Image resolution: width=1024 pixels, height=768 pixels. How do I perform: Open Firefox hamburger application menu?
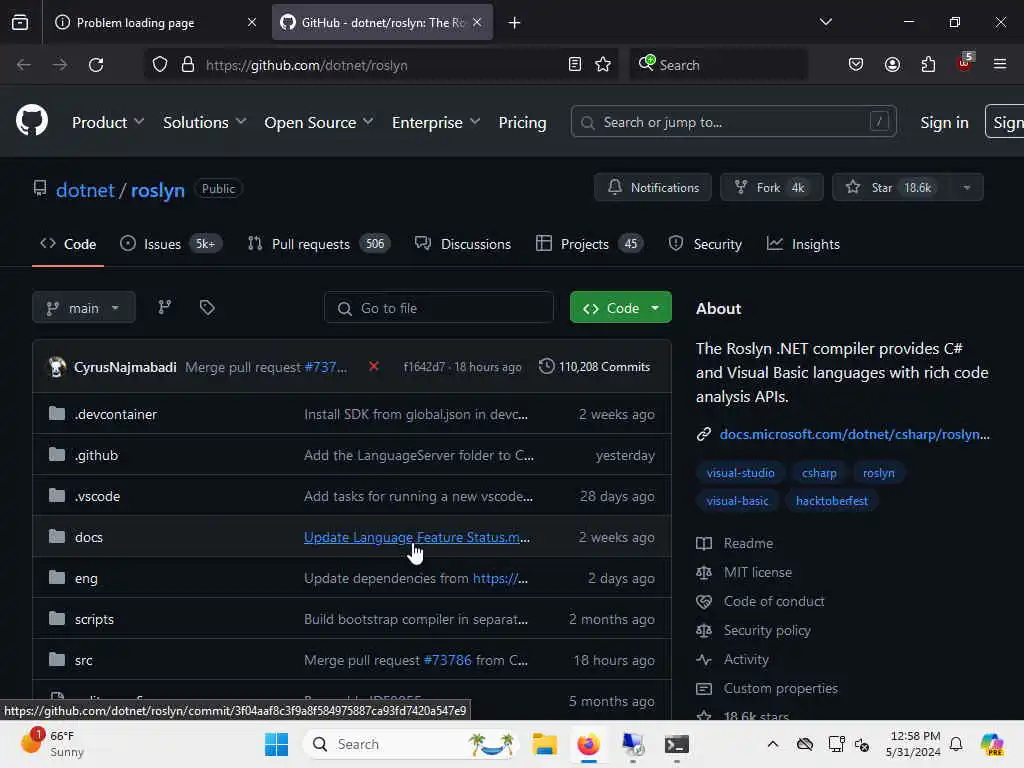click(x=1000, y=65)
